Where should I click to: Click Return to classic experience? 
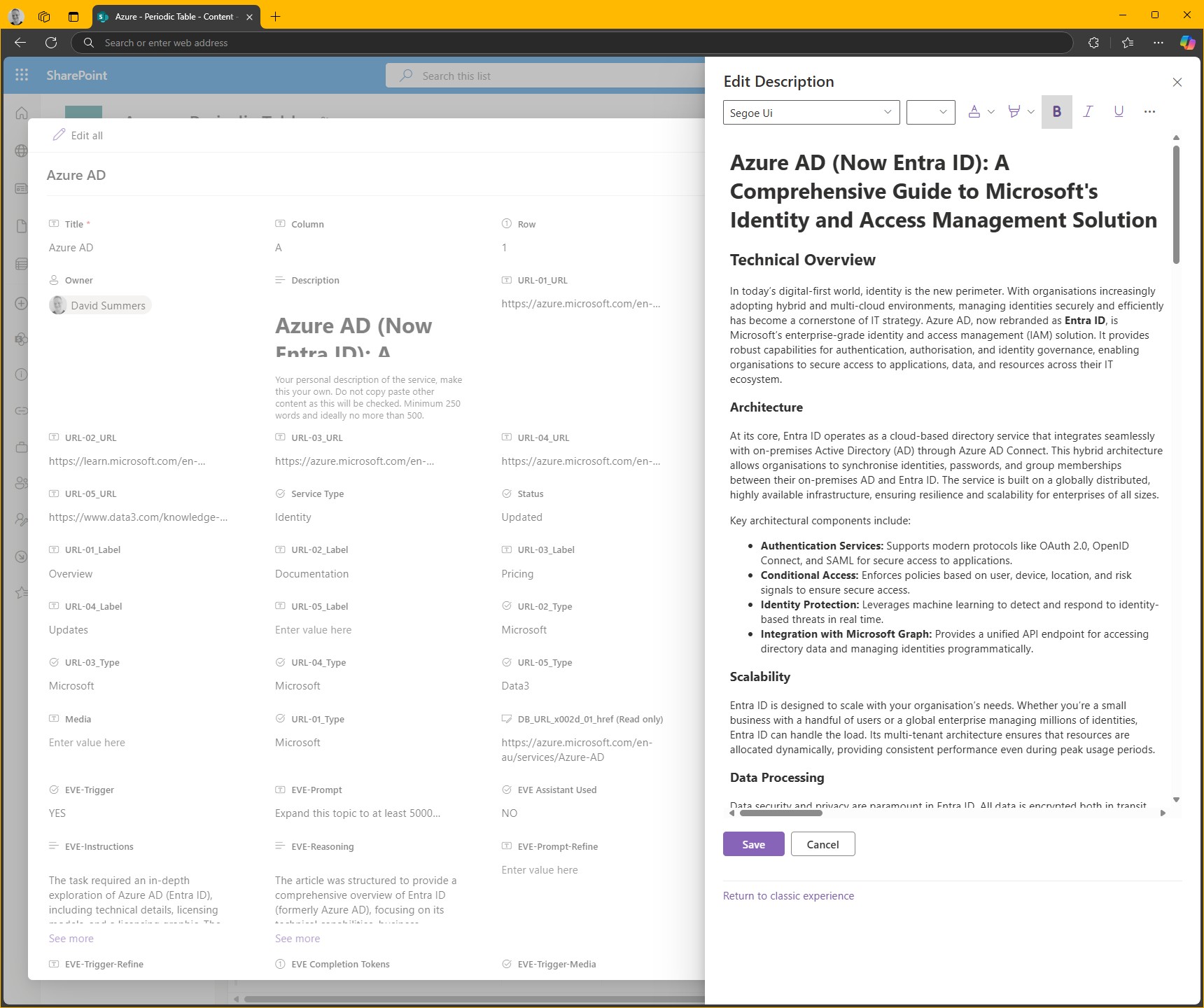(x=788, y=895)
